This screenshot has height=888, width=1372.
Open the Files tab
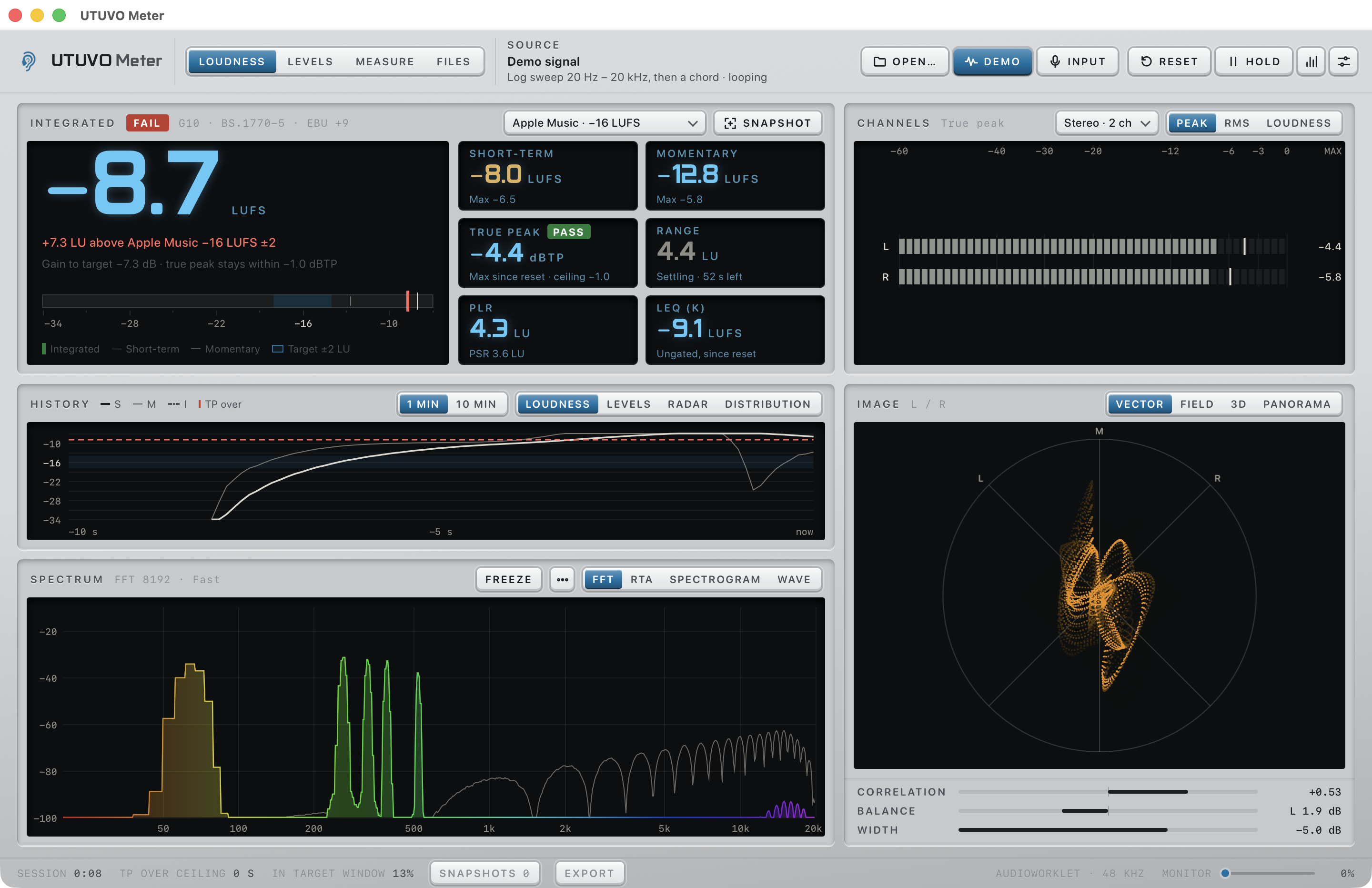[x=453, y=62]
